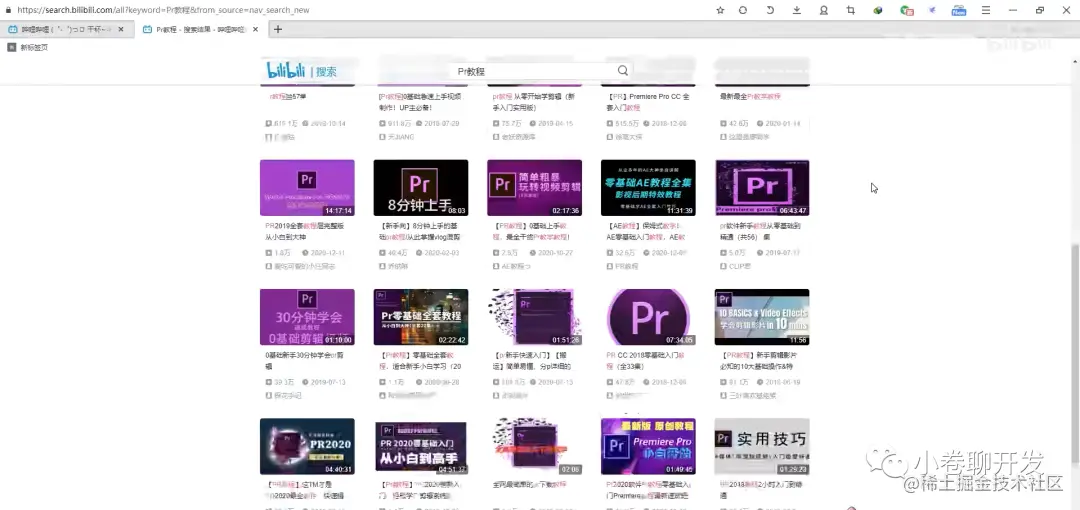Open title PR CC 2018零基础入门教程（全33集）

pos(645,360)
